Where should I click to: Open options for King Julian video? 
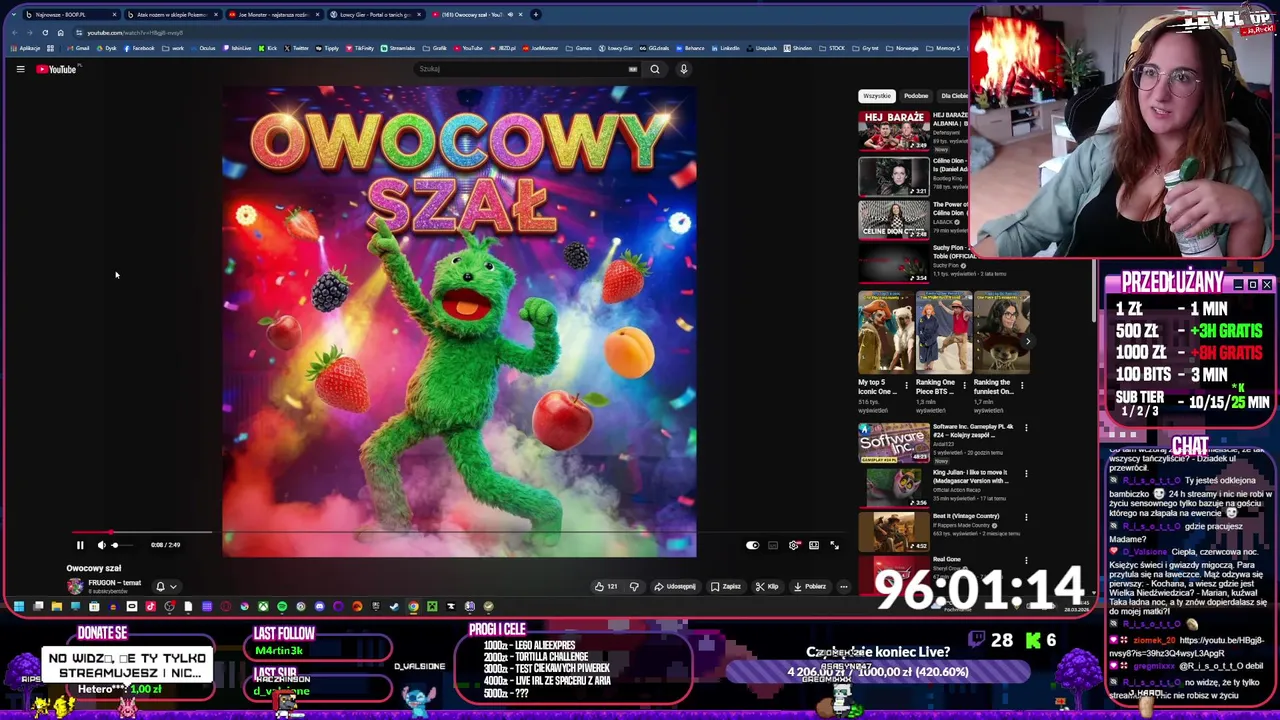tap(1026, 473)
